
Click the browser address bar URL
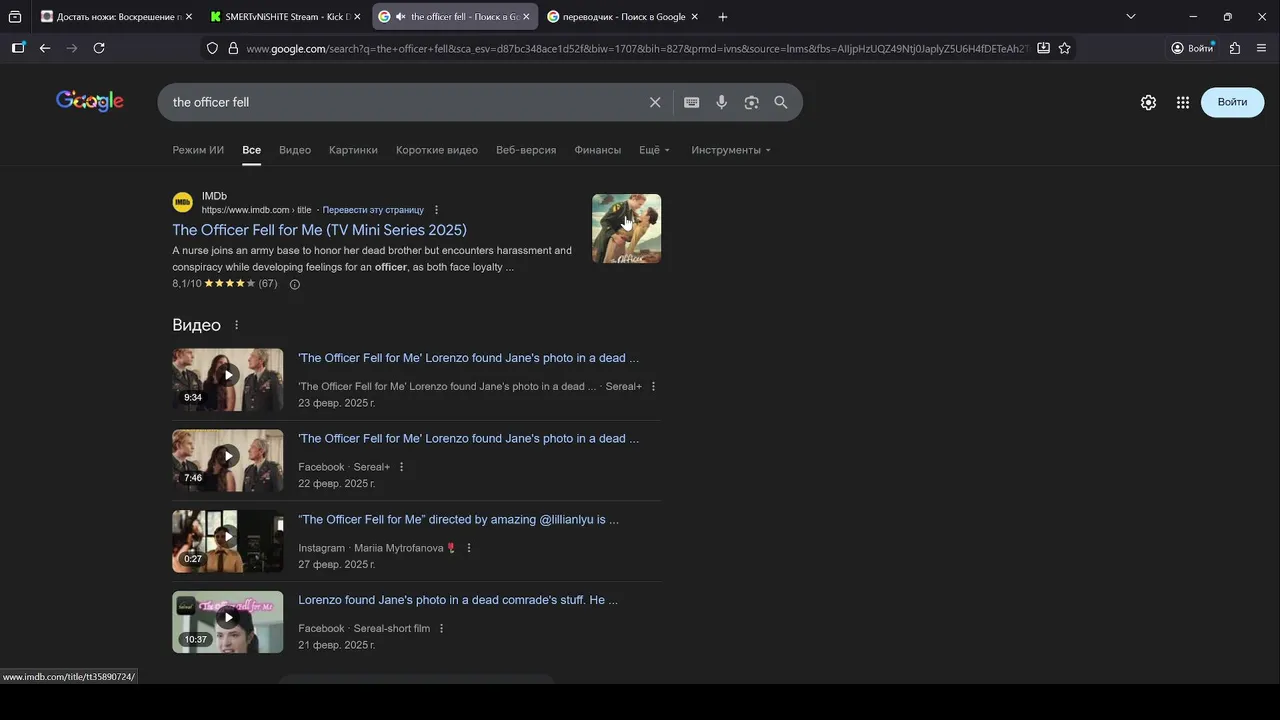pos(636,48)
